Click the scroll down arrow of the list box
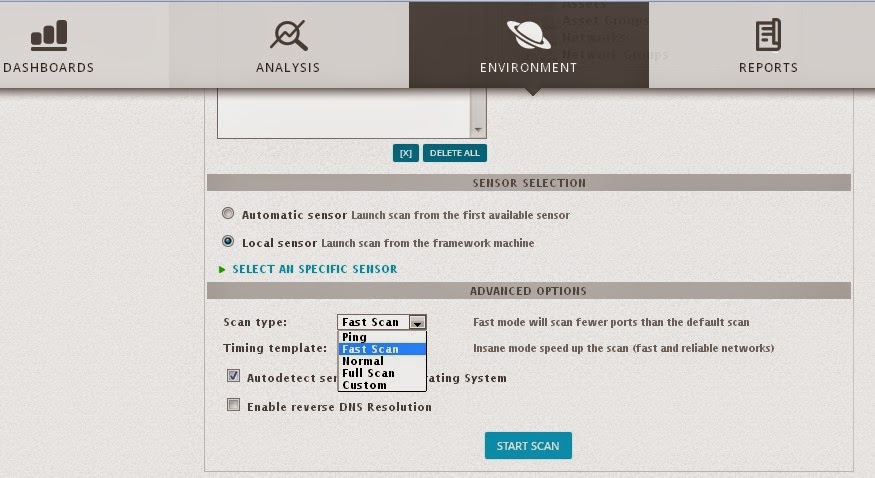This screenshot has width=875, height=478. tap(478, 130)
